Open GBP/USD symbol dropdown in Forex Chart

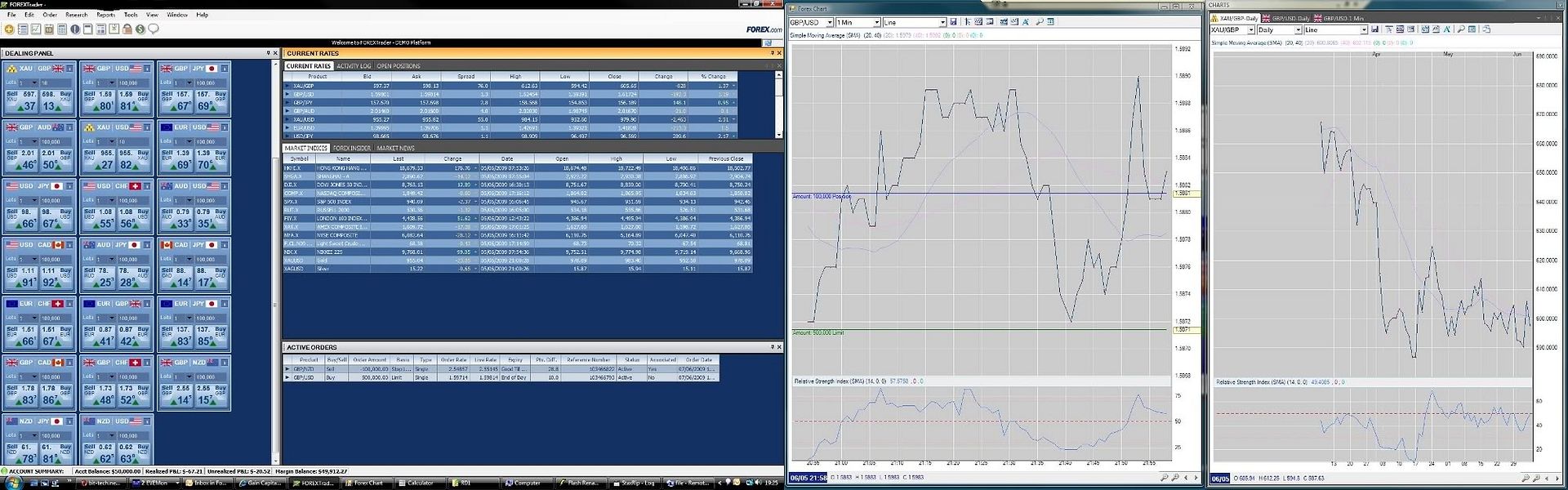[x=829, y=22]
